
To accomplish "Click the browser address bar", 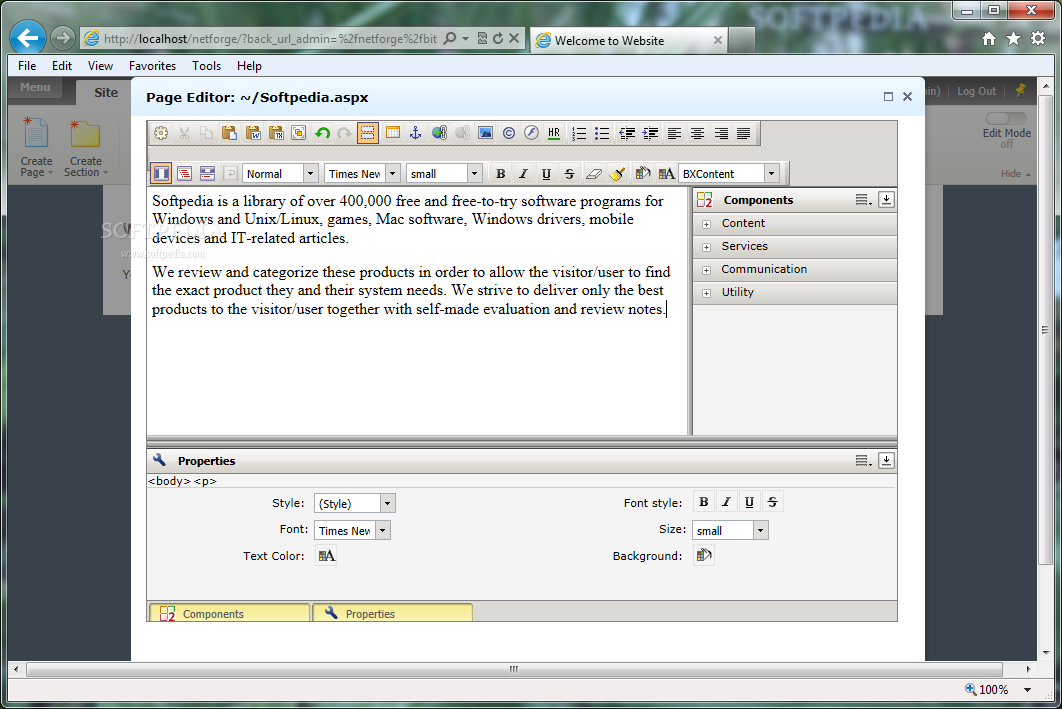I will 270,39.
